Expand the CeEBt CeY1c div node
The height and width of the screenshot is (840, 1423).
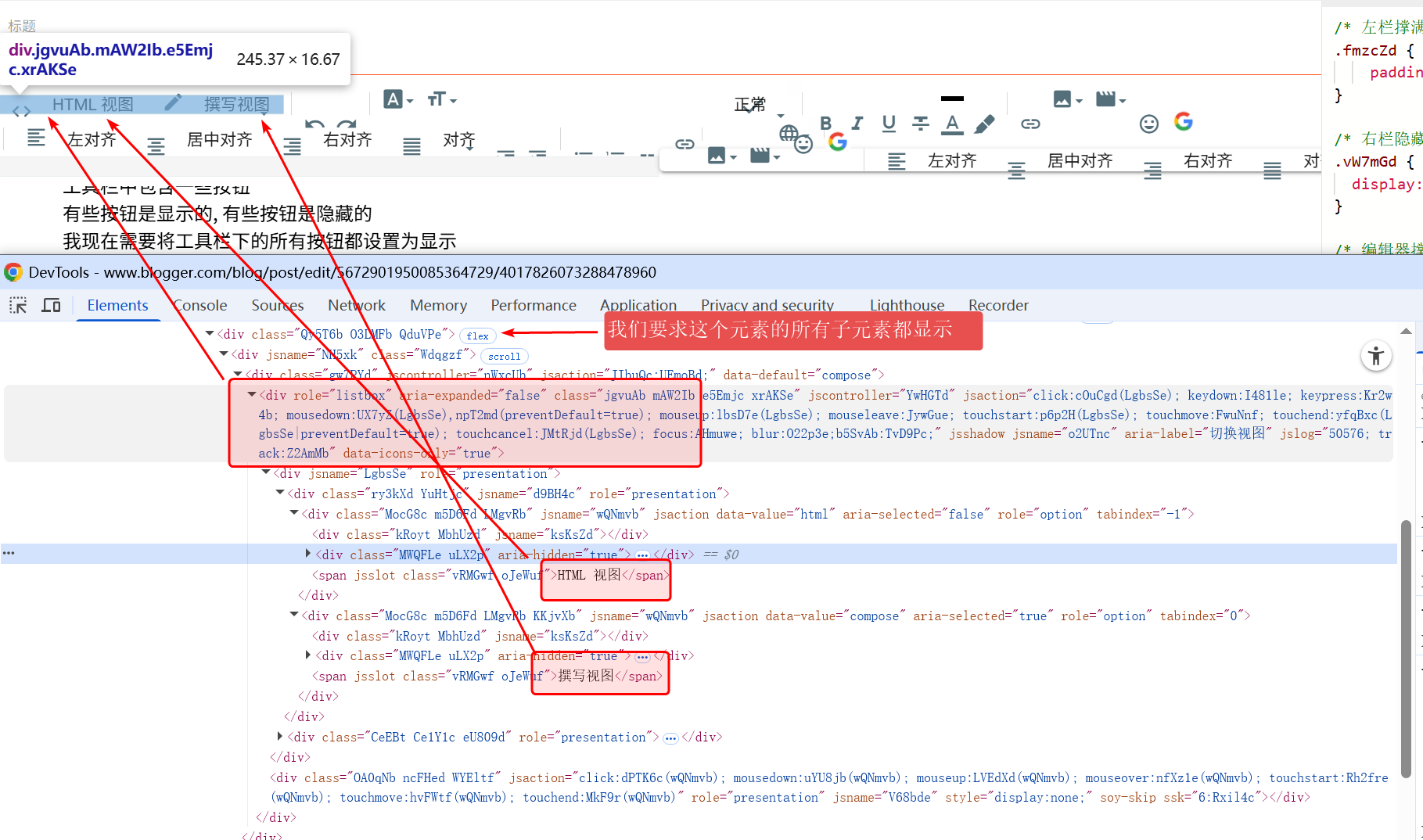[280, 737]
